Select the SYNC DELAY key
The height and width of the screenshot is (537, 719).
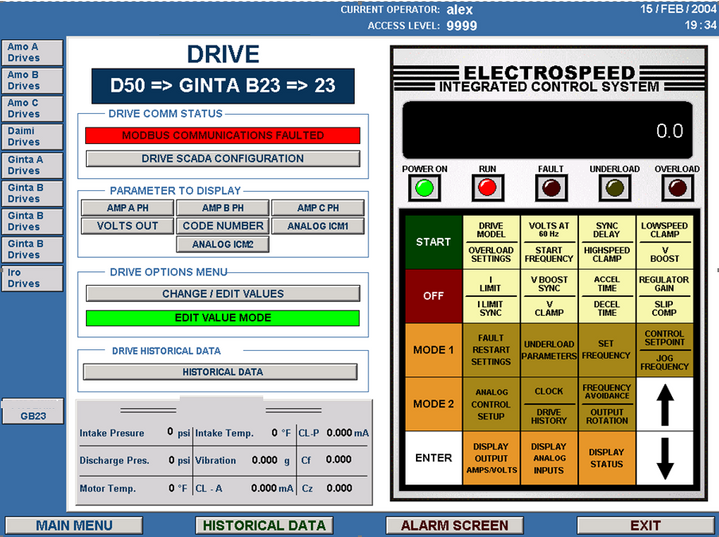(x=607, y=230)
